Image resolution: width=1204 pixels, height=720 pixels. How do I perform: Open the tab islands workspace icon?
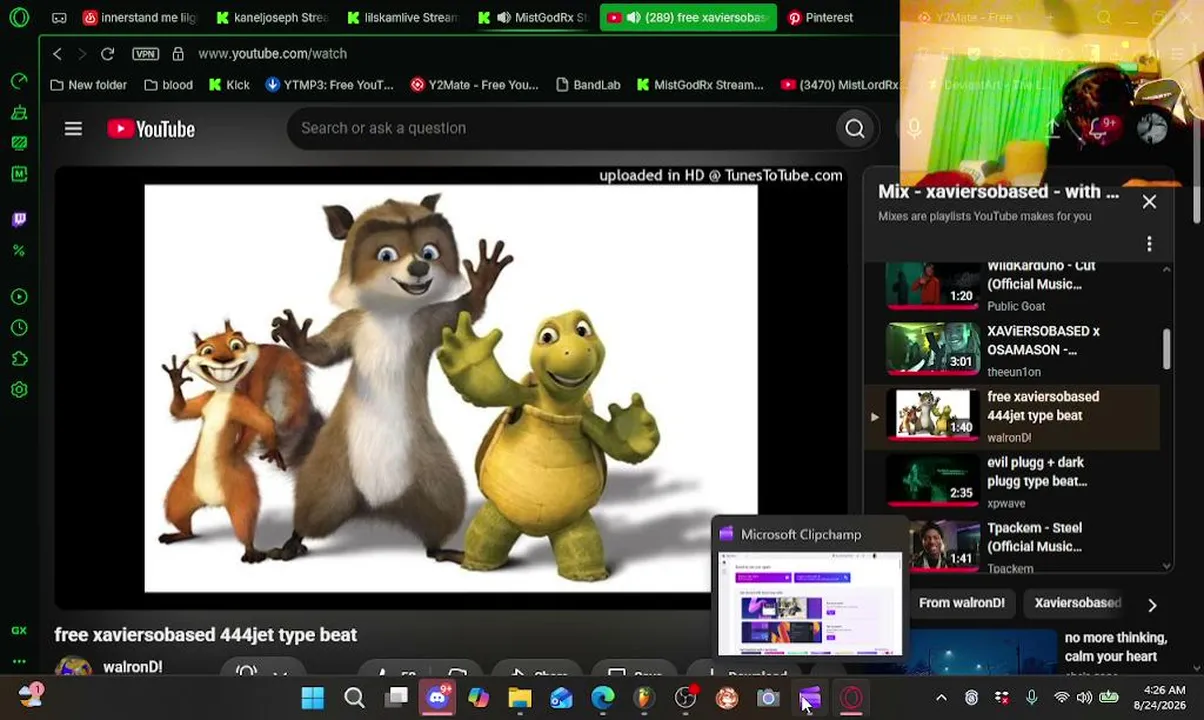[x=59, y=17]
